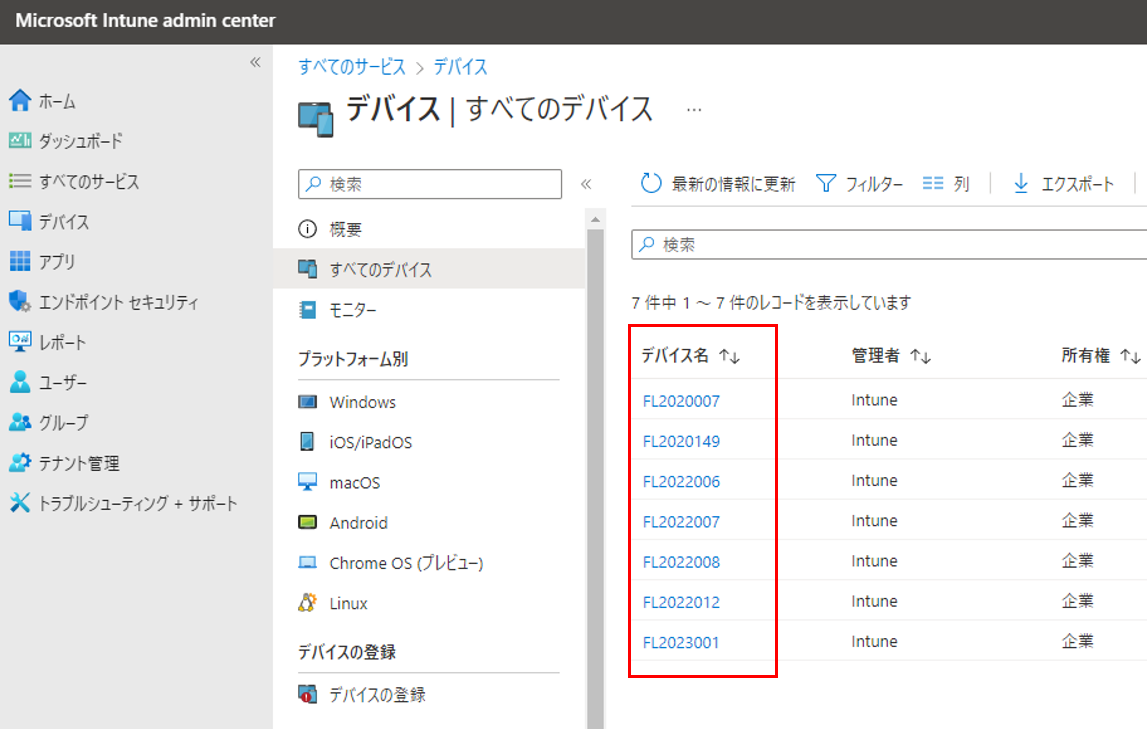Image resolution: width=1147 pixels, height=729 pixels.
Task: Sort by 所有権 column arrows
Action: pyautogui.click(x=1130, y=356)
